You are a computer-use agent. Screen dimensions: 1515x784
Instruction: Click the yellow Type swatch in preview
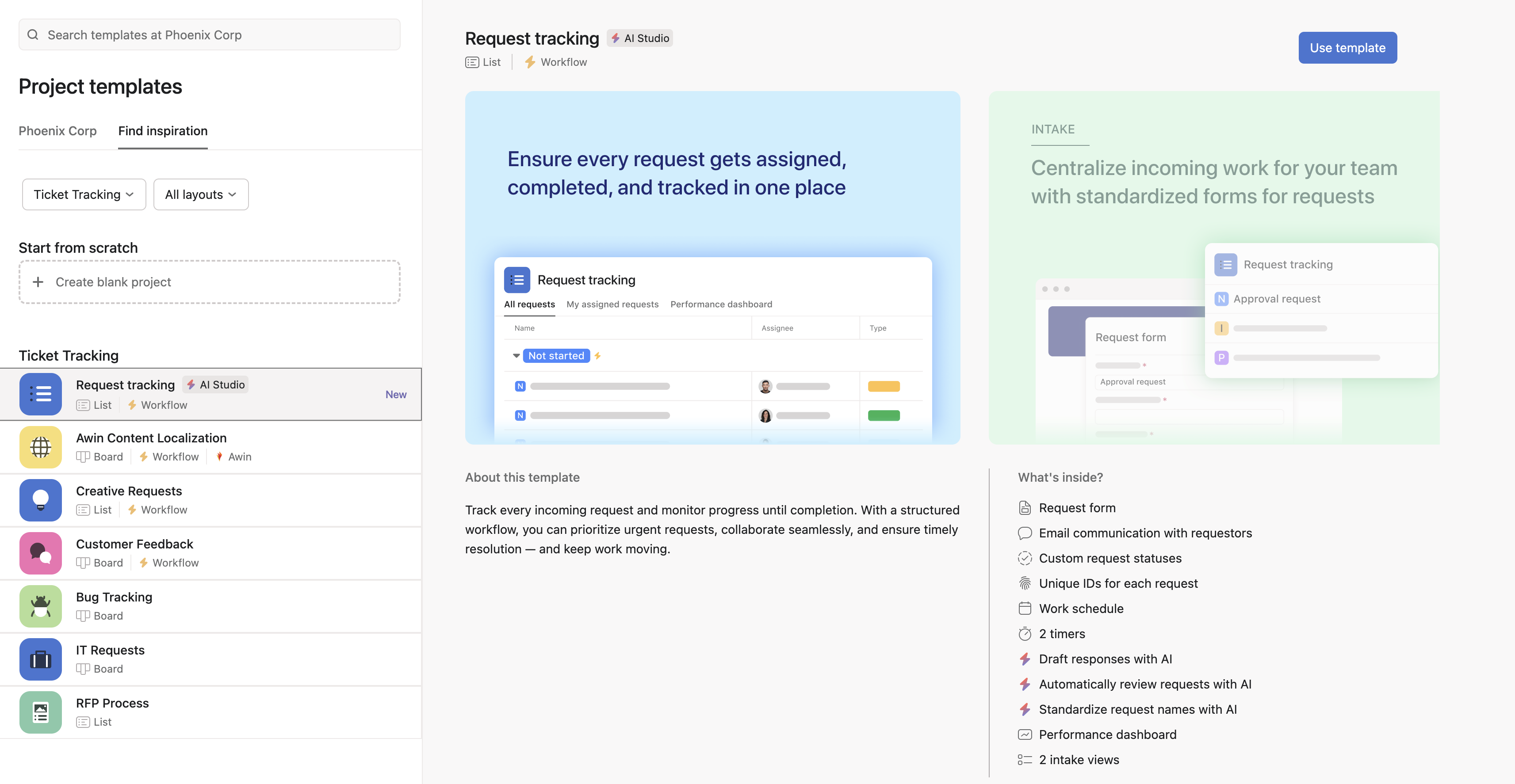click(x=884, y=386)
